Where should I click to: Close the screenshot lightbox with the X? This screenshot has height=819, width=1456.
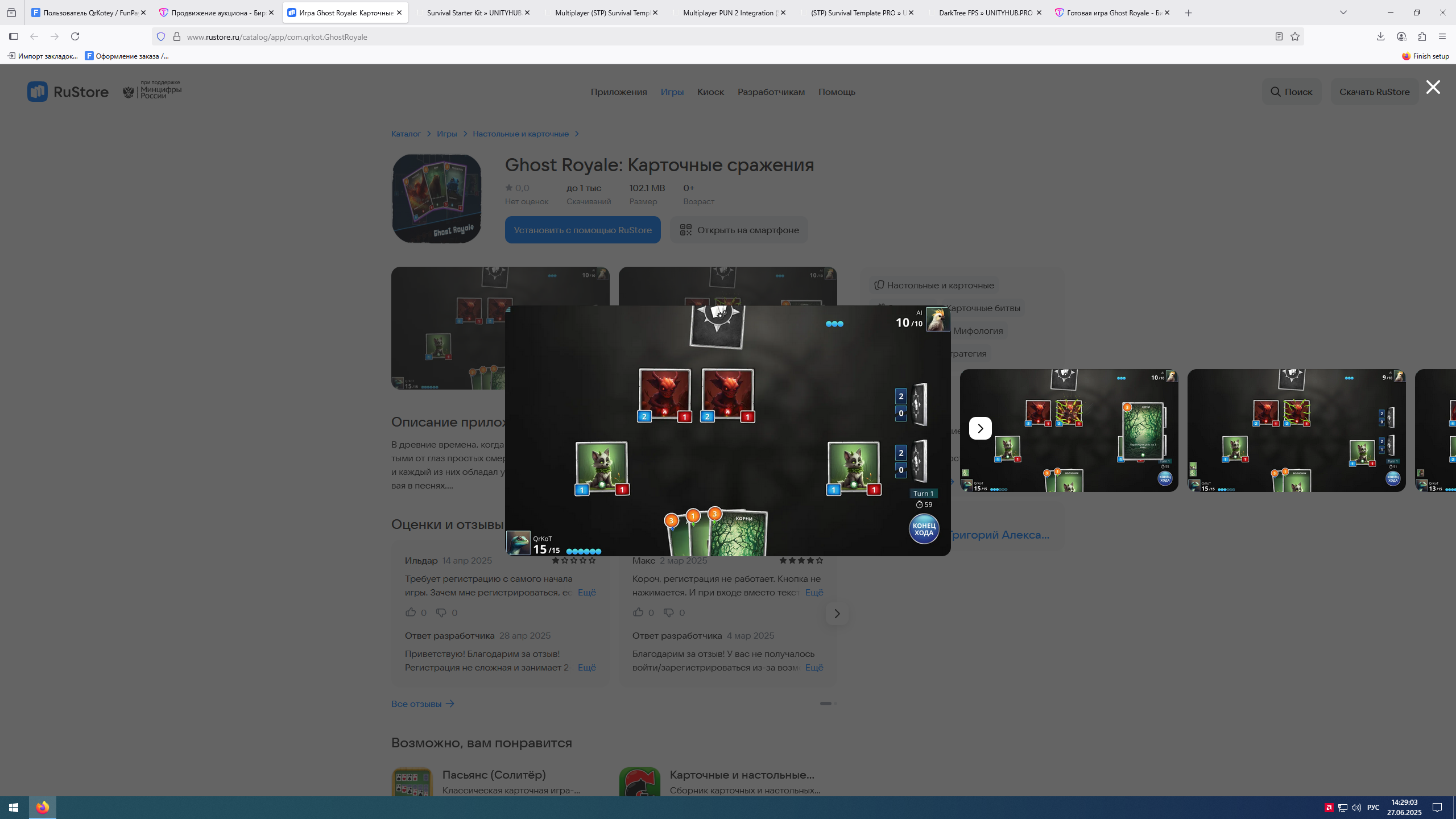[x=1433, y=87]
